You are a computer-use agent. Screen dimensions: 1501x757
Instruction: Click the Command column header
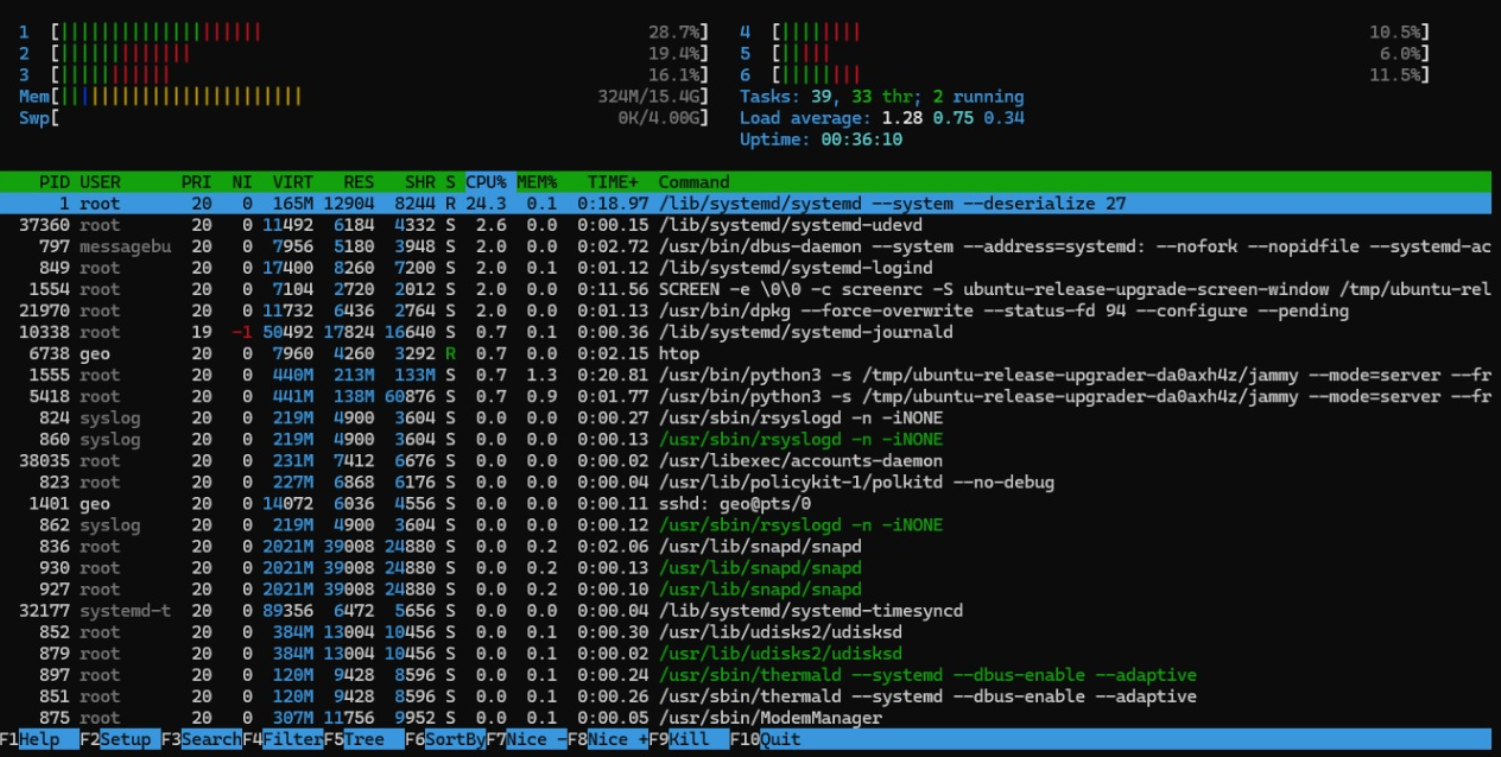click(693, 182)
